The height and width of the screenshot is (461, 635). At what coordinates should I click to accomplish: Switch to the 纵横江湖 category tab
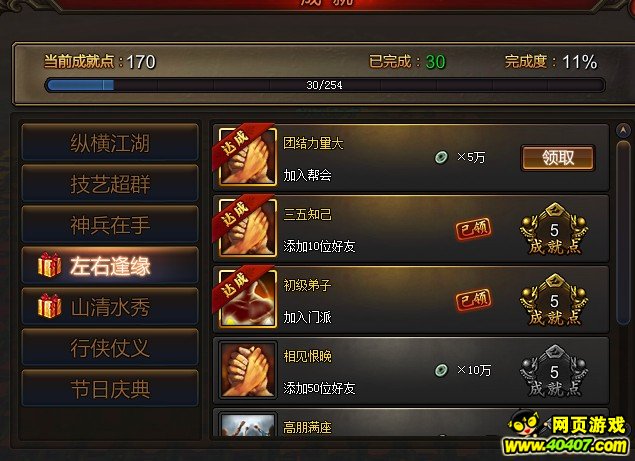[x=110, y=143]
